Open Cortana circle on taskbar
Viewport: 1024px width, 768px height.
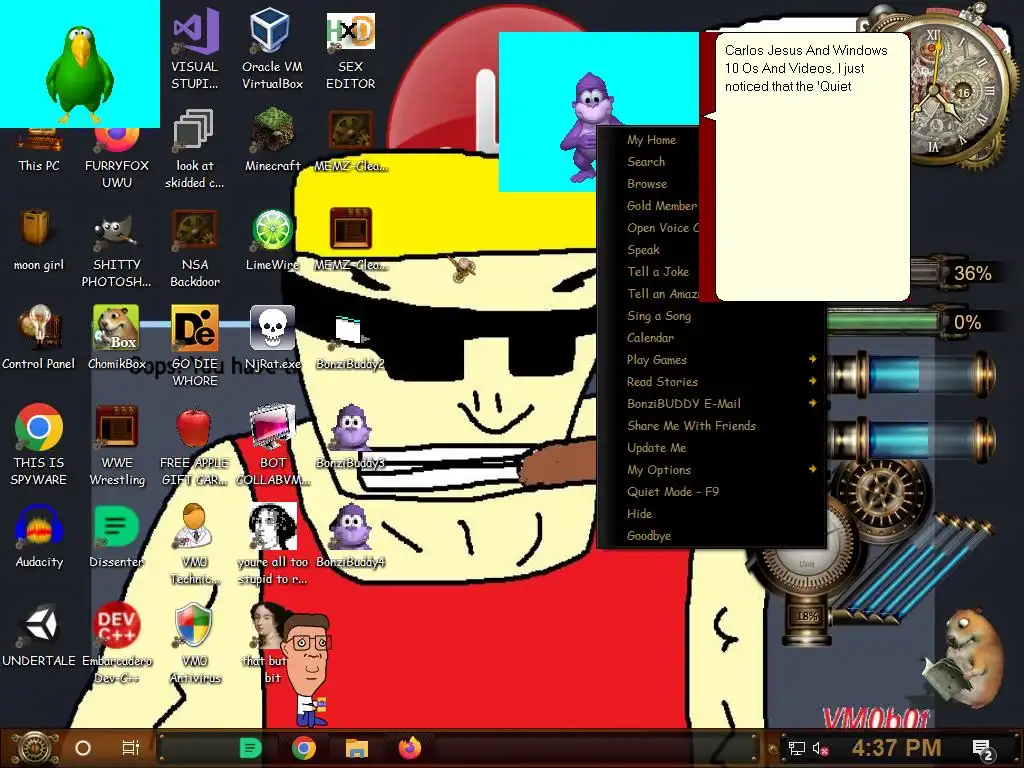(83, 748)
